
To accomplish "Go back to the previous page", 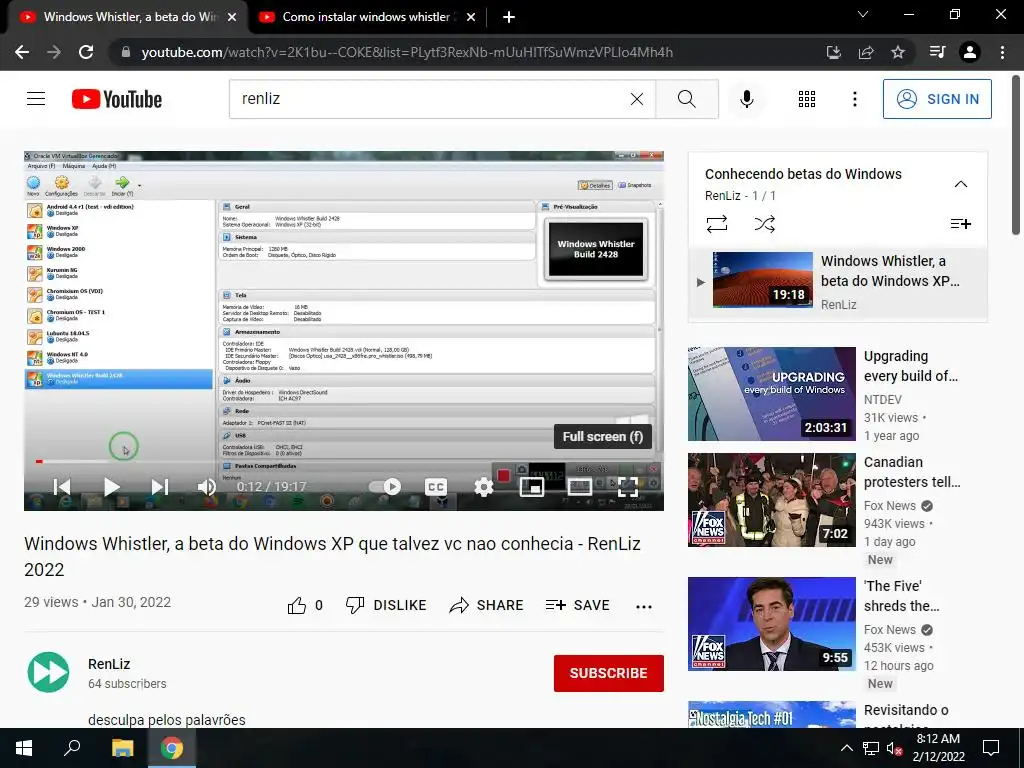I will (x=22, y=52).
